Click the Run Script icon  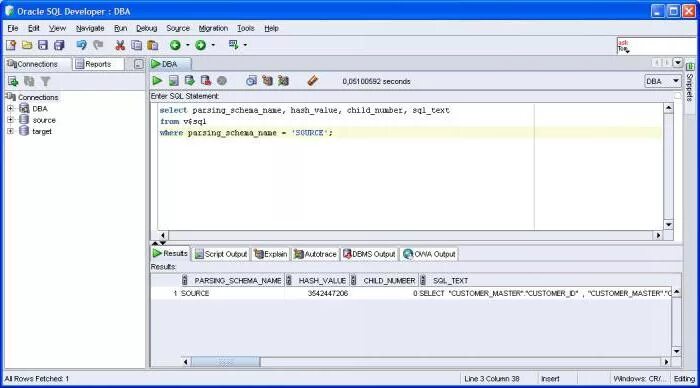click(174, 81)
